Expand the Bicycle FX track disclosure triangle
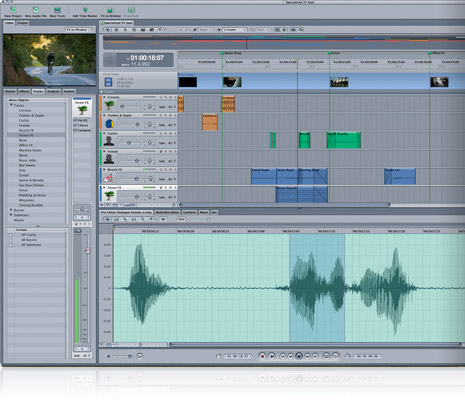The image size is (465, 410). (x=104, y=169)
